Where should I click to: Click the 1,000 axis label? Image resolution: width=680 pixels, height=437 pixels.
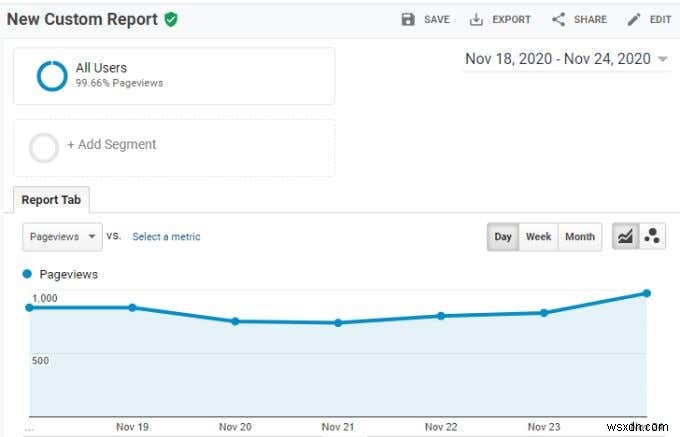45,298
